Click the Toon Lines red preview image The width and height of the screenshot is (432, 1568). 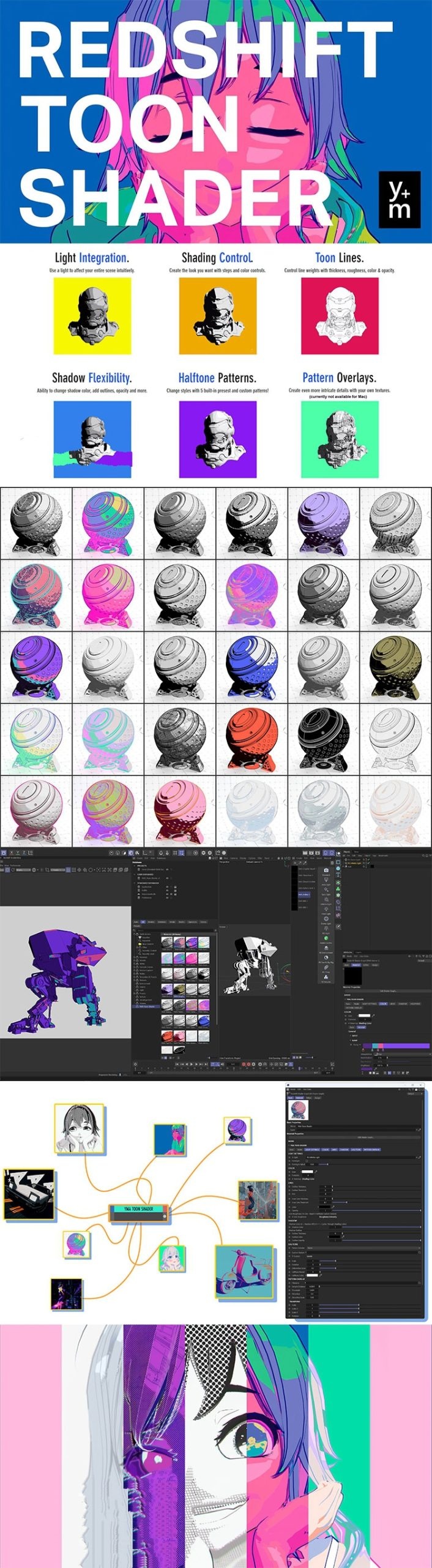[340, 316]
